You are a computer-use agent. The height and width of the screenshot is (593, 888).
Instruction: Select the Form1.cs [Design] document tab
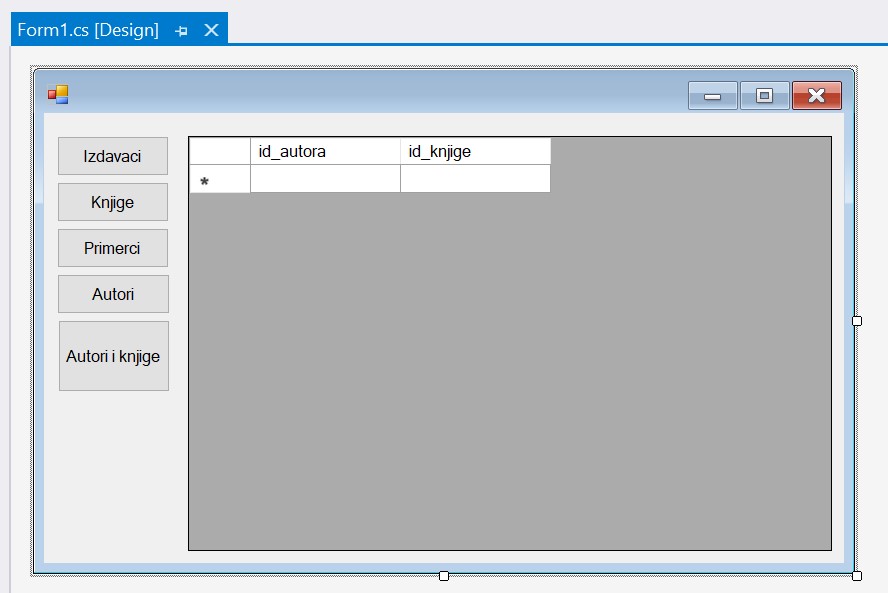88,30
